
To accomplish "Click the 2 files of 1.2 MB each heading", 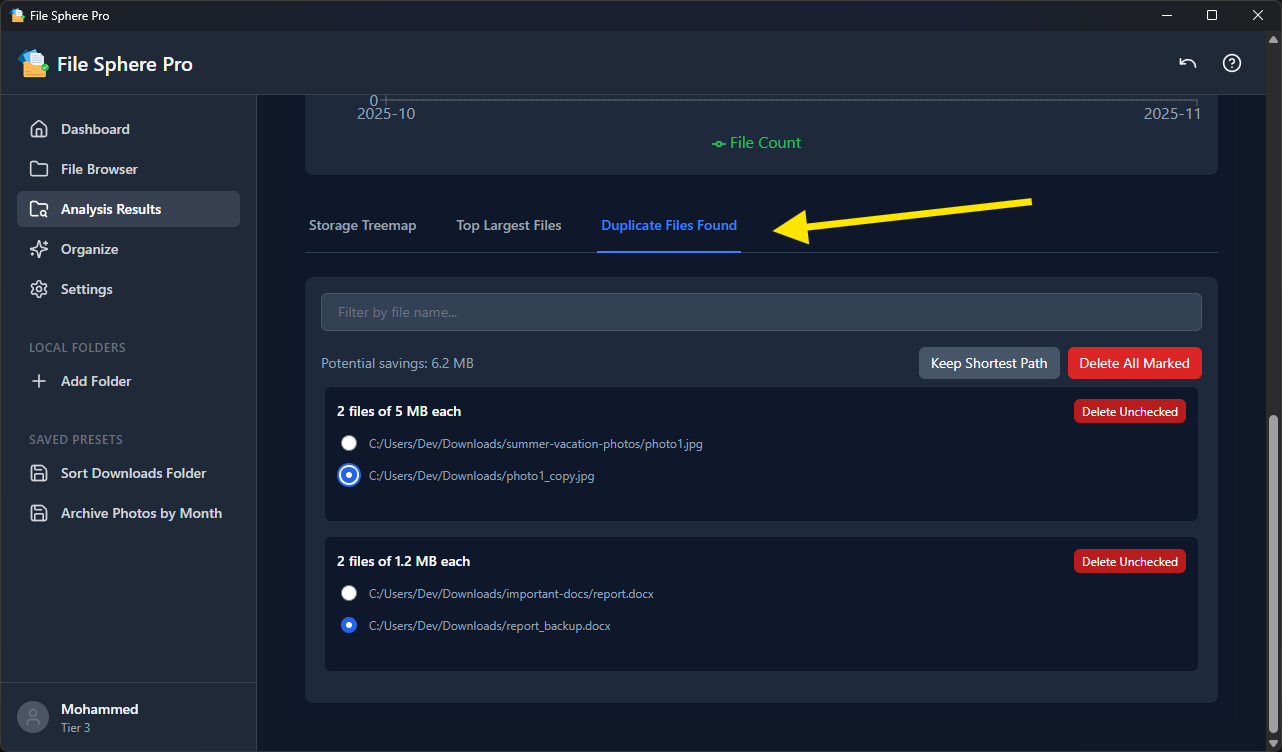I will (403, 561).
